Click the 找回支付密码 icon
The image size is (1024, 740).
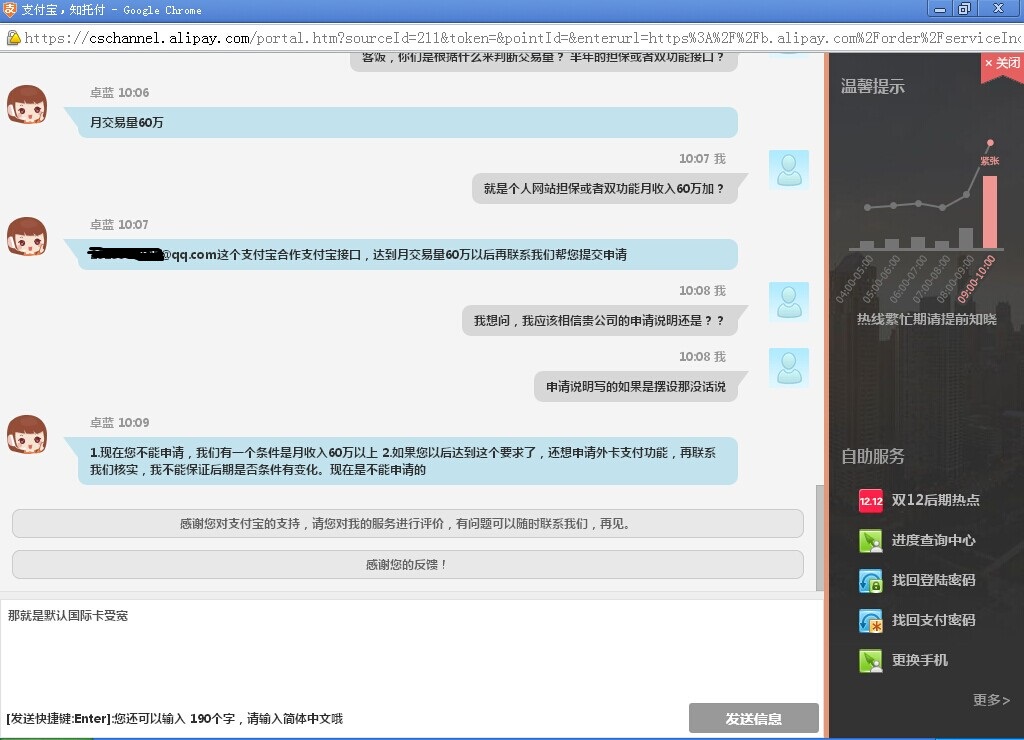pyautogui.click(x=870, y=621)
